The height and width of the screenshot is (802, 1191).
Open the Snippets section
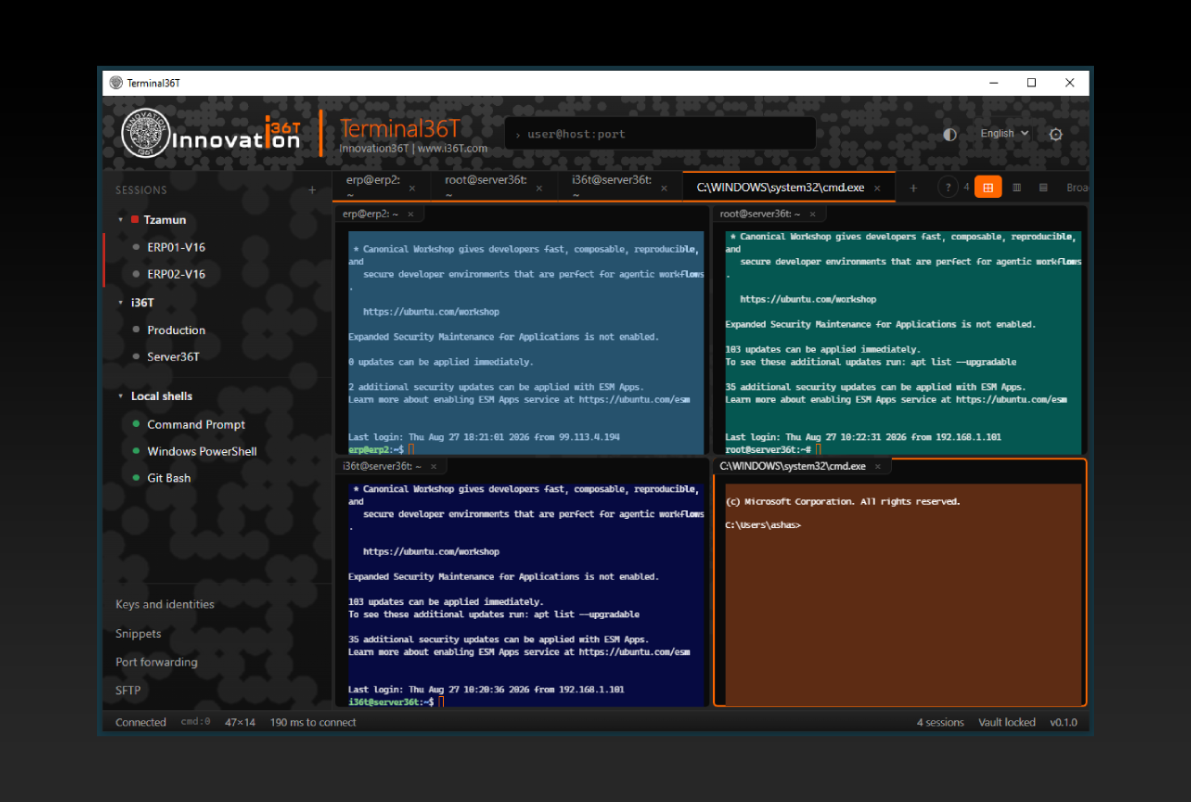[138, 633]
